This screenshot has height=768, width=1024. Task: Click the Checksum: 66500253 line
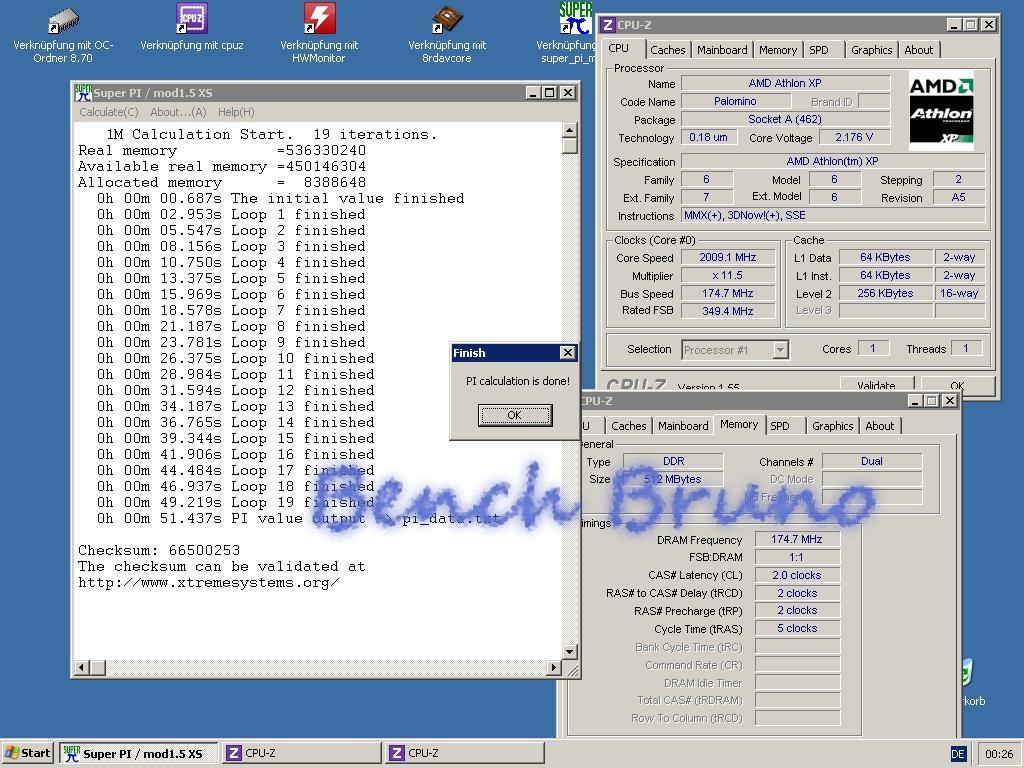[159, 550]
